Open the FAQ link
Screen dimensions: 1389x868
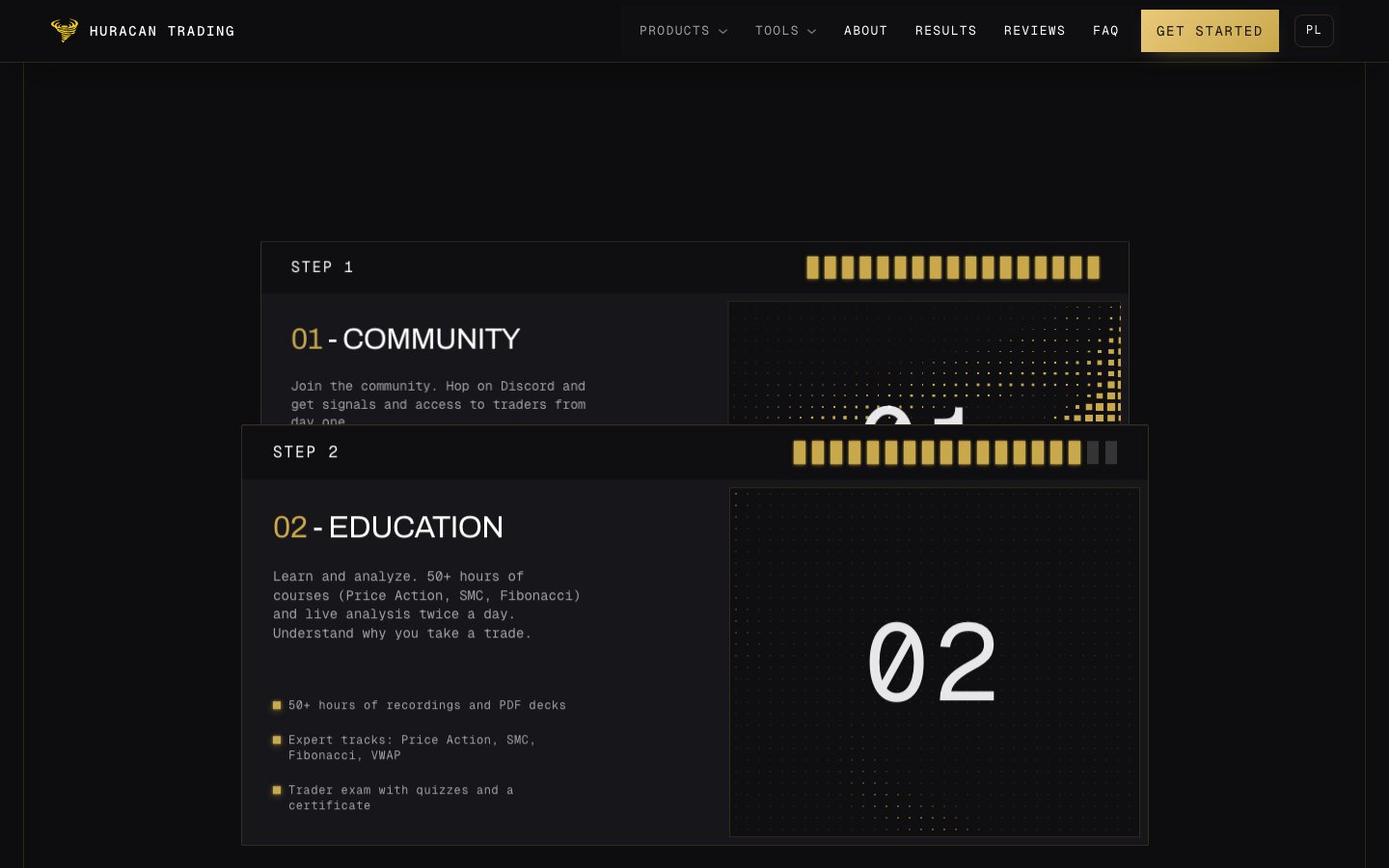1106,31
